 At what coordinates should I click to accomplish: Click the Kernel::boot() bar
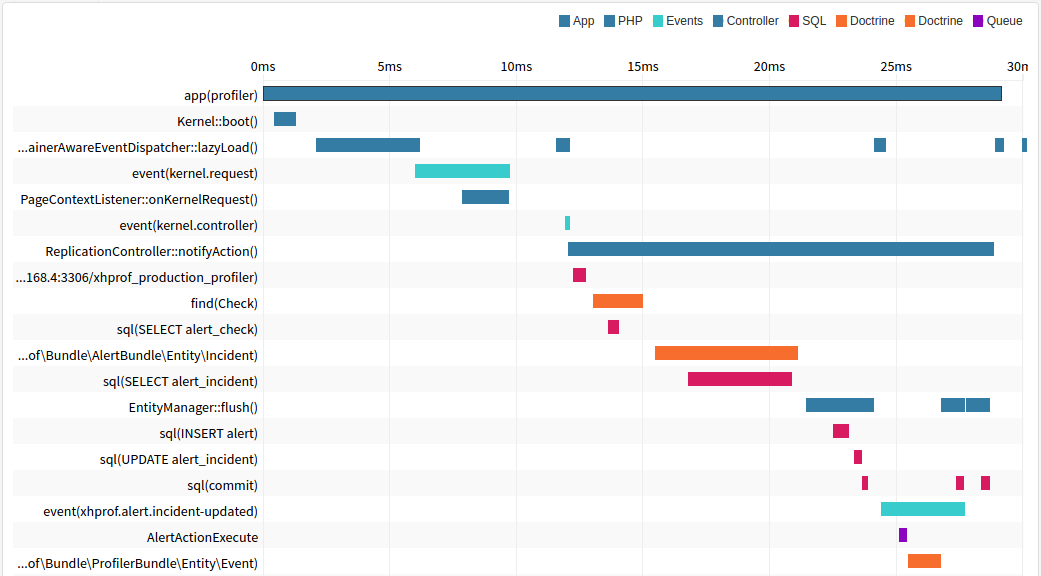click(x=285, y=120)
